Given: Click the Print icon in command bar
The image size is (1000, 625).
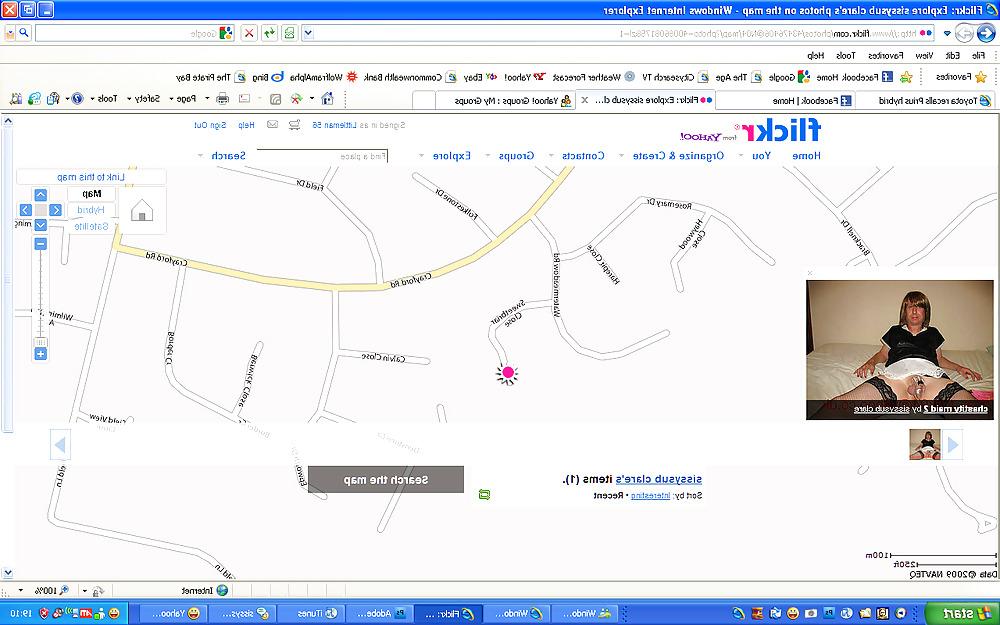Looking at the screenshot, I should 222,99.
